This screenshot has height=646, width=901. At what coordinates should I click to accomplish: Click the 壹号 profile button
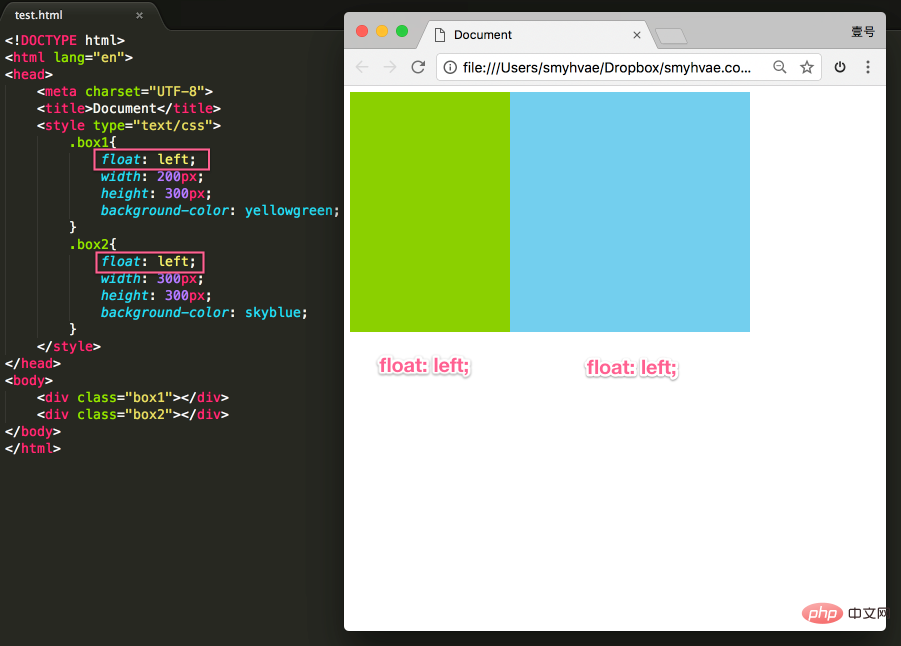862,32
